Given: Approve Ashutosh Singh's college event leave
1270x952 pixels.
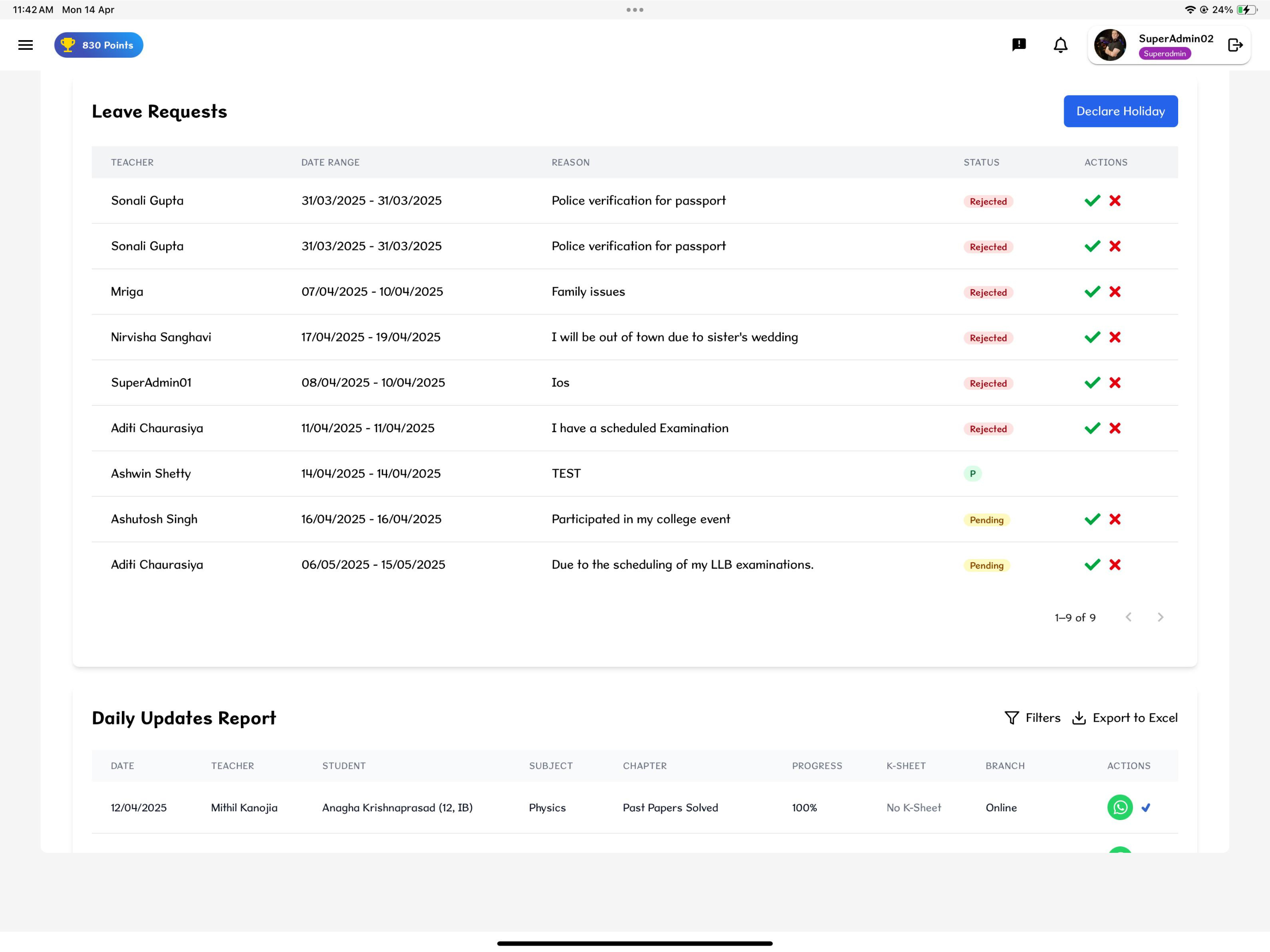Looking at the screenshot, I should (x=1092, y=519).
